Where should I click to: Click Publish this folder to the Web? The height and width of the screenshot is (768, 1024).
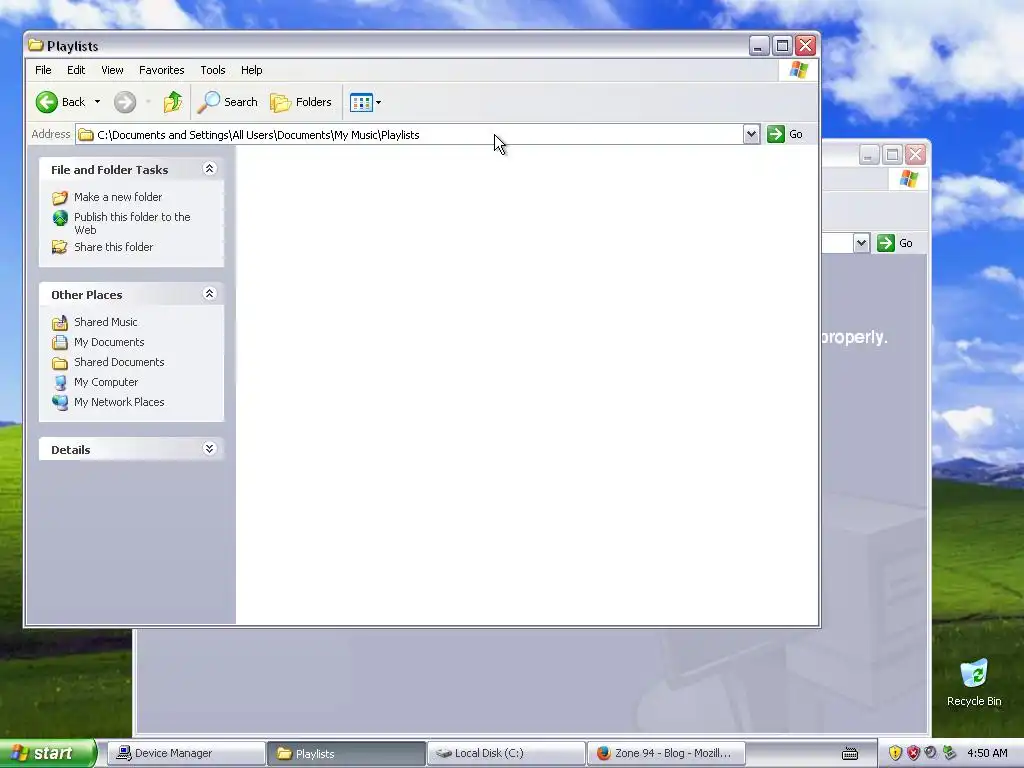tap(132, 223)
